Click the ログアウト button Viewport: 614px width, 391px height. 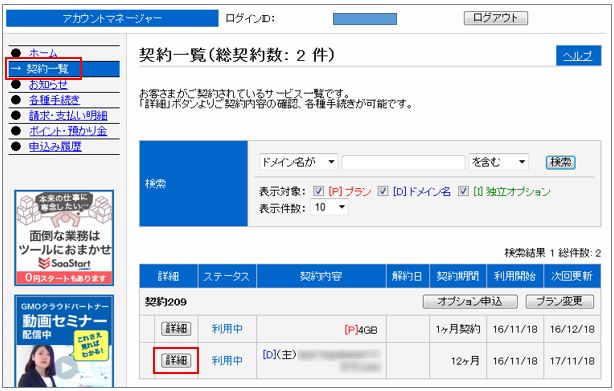coord(495,18)
